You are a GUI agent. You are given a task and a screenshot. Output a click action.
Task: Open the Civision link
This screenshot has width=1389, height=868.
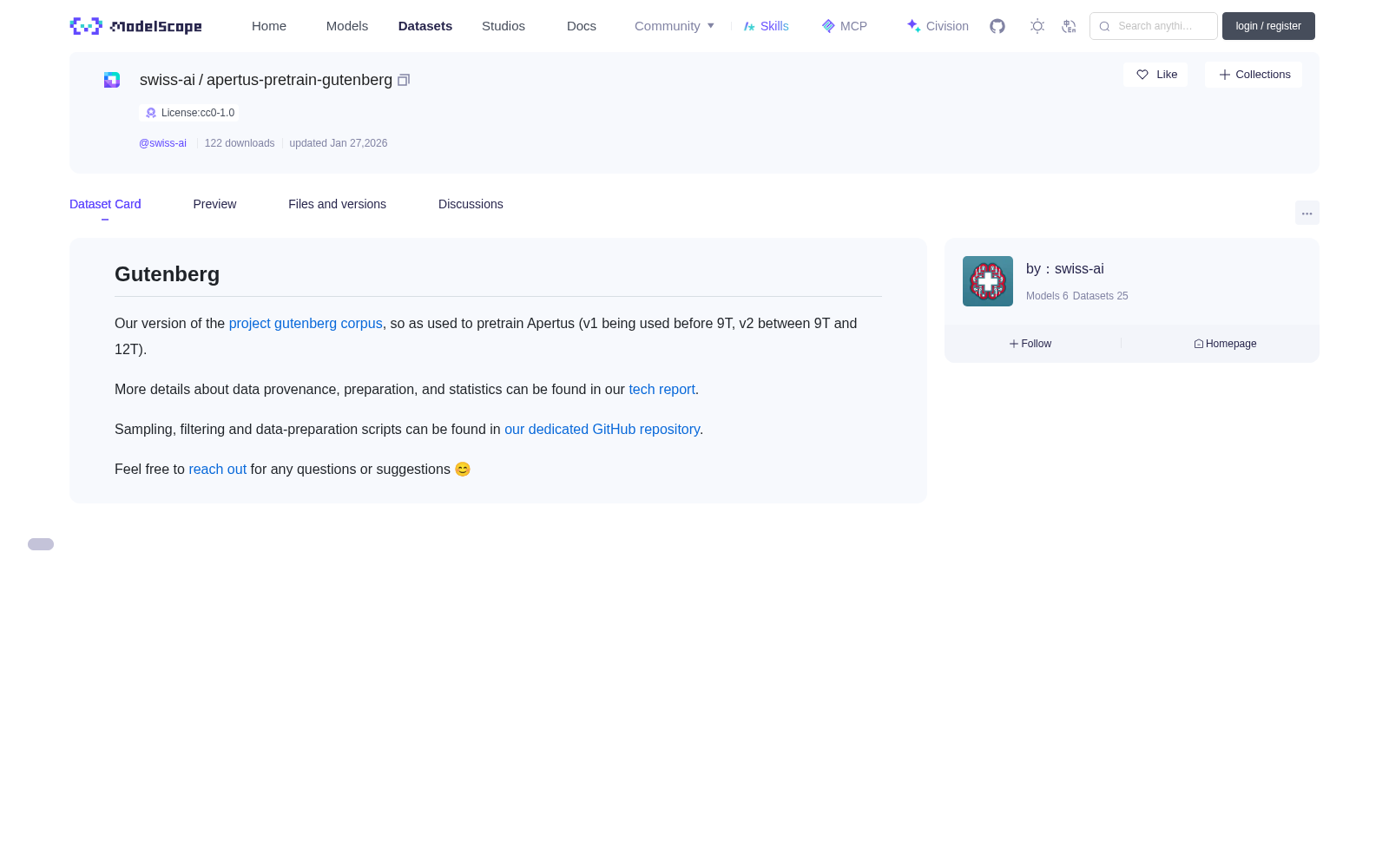point(938,26)
